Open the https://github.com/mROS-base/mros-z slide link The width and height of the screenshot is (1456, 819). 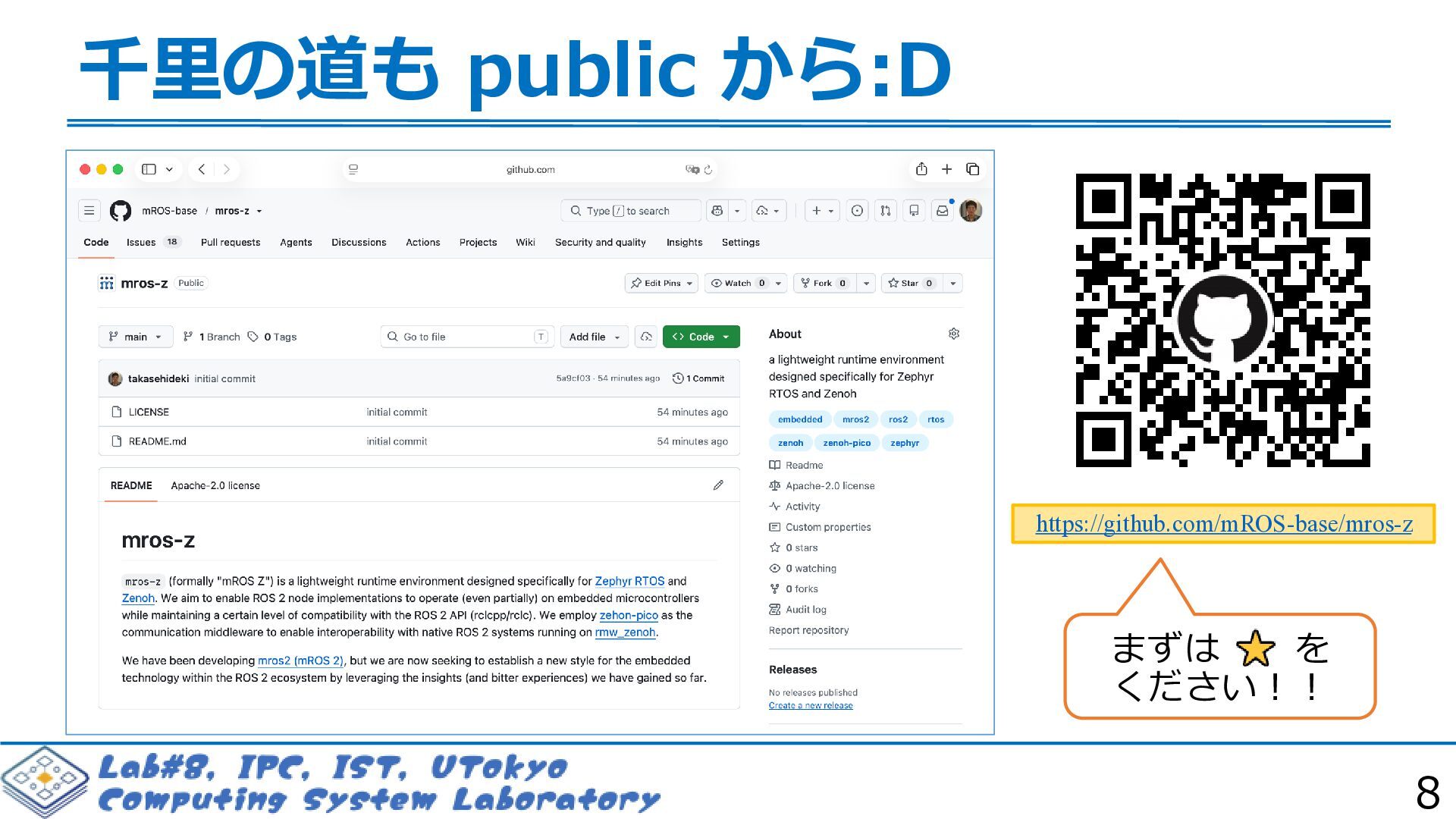(x=1224, y=523)
